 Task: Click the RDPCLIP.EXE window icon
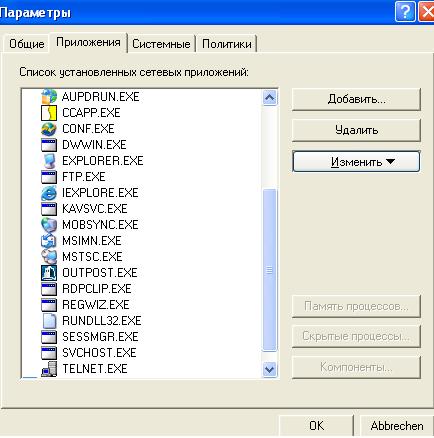(x=49, y=289)
